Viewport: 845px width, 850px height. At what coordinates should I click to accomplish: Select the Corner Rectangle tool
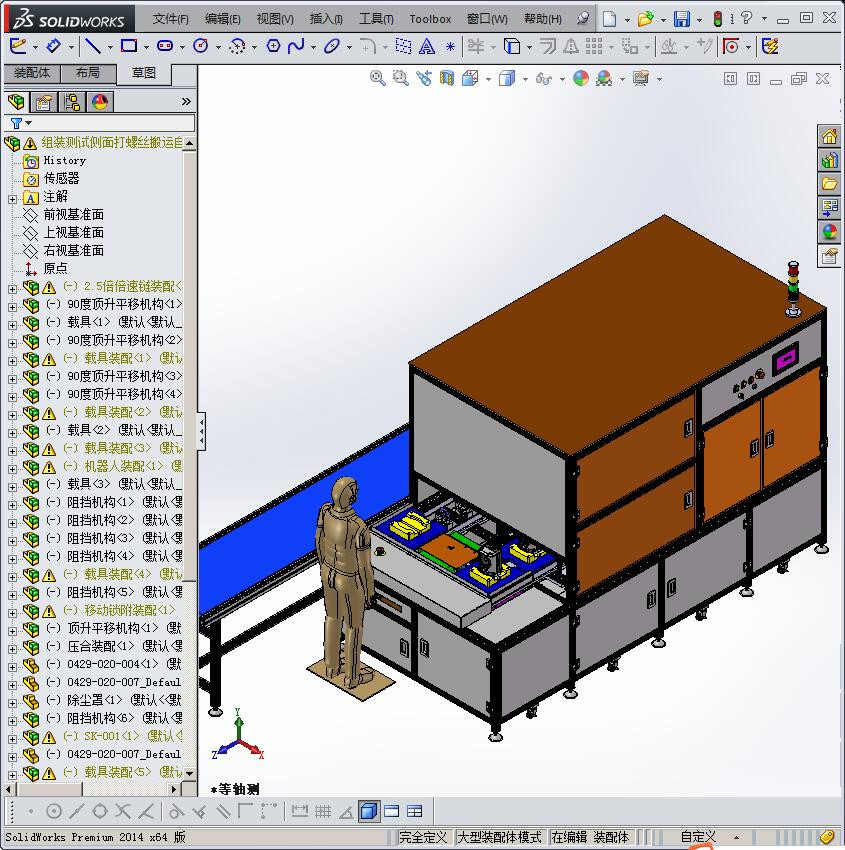pyautogui.click(x=129, y=46)
